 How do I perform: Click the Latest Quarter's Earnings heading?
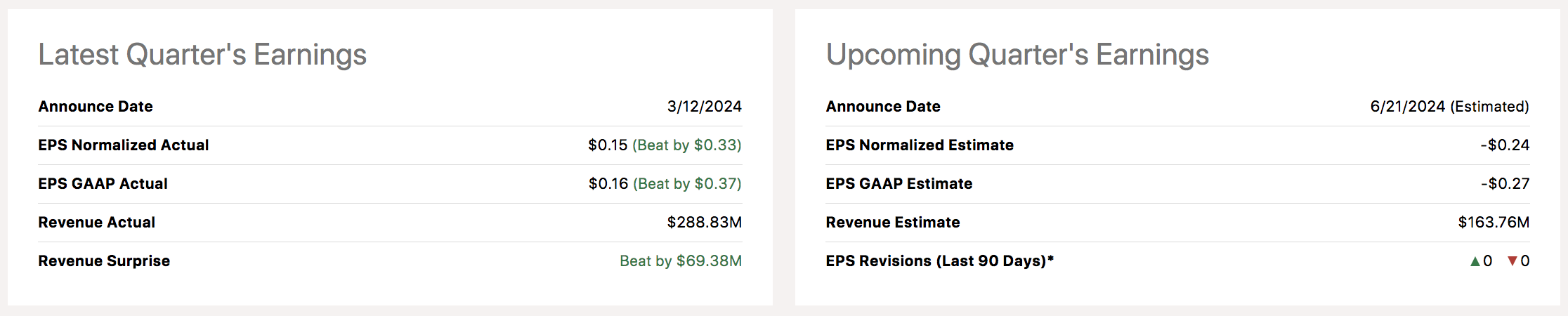[x=202, y=55]
